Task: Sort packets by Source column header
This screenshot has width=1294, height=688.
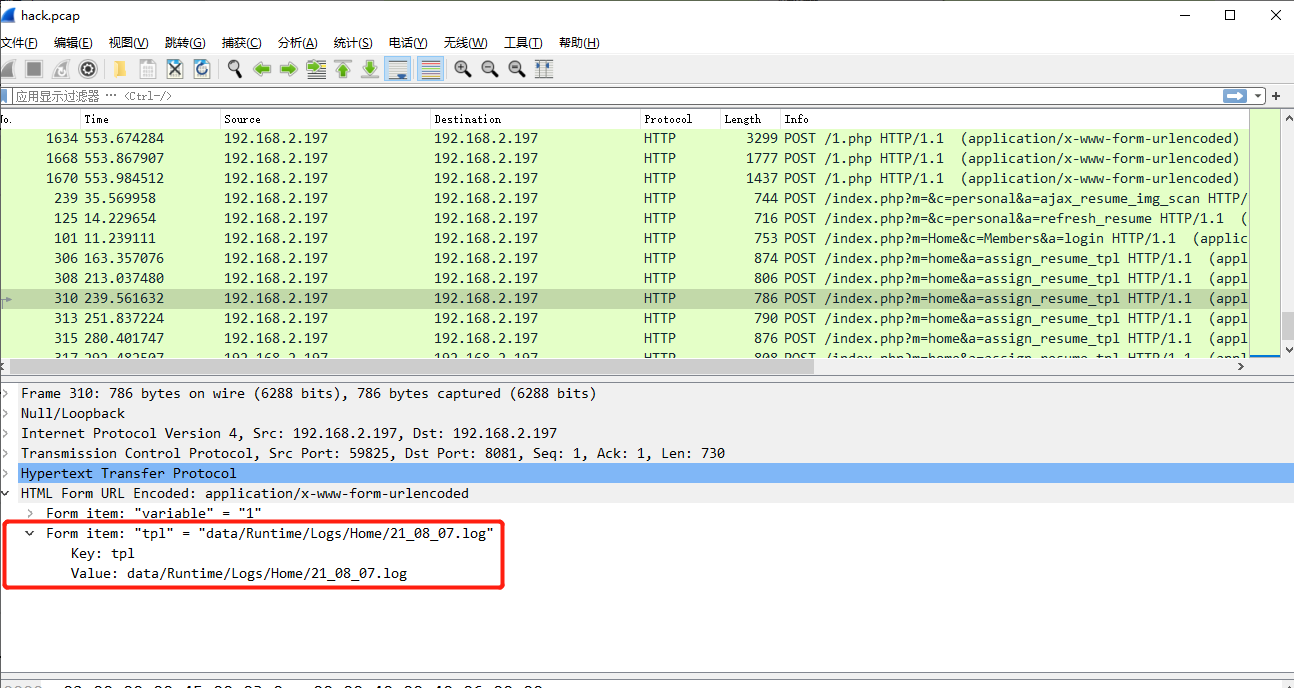Action: [x=325, y=119]
